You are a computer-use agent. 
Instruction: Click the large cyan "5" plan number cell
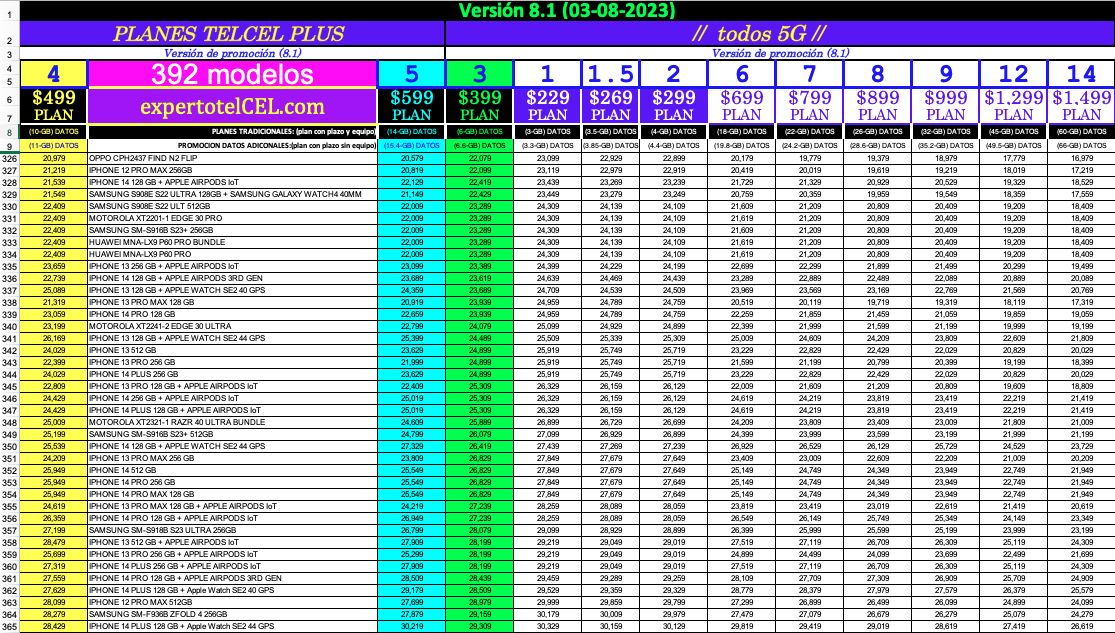(411, 74)
